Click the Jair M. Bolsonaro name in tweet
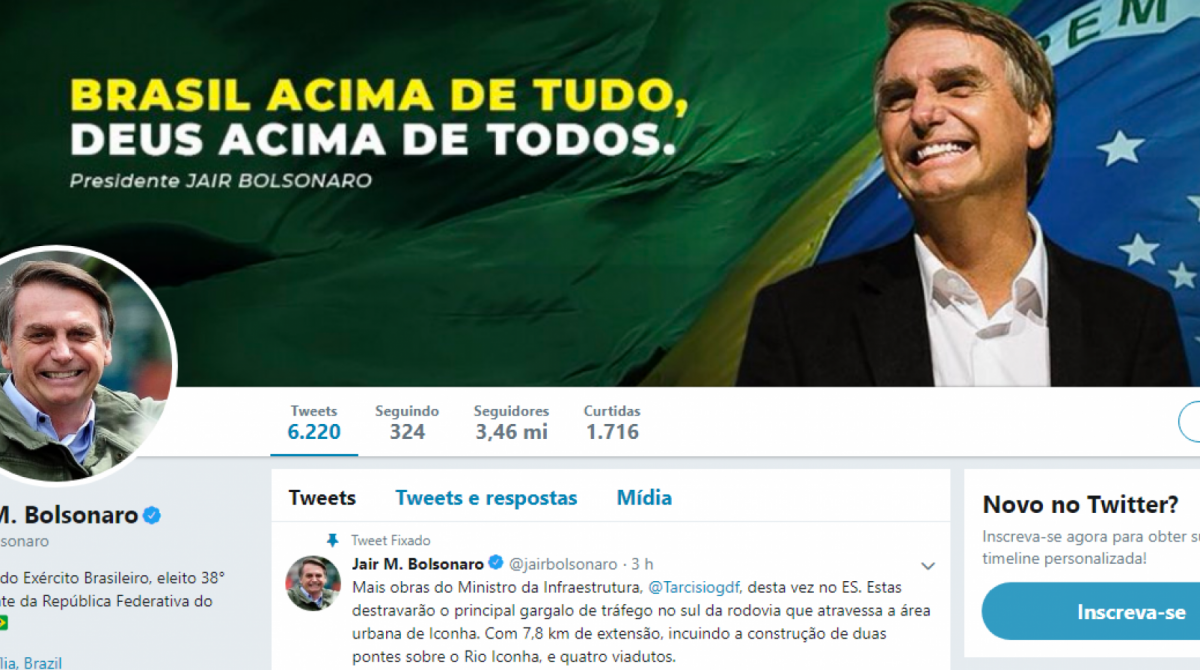The width and height of the screenshot is (1200, 670). pyautogui.click(x=418, y=564)
